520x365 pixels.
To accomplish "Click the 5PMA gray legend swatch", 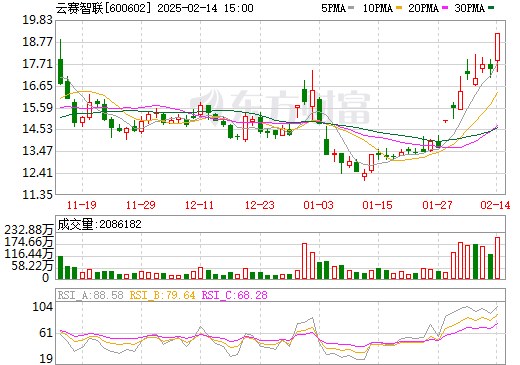I will 351,8.
